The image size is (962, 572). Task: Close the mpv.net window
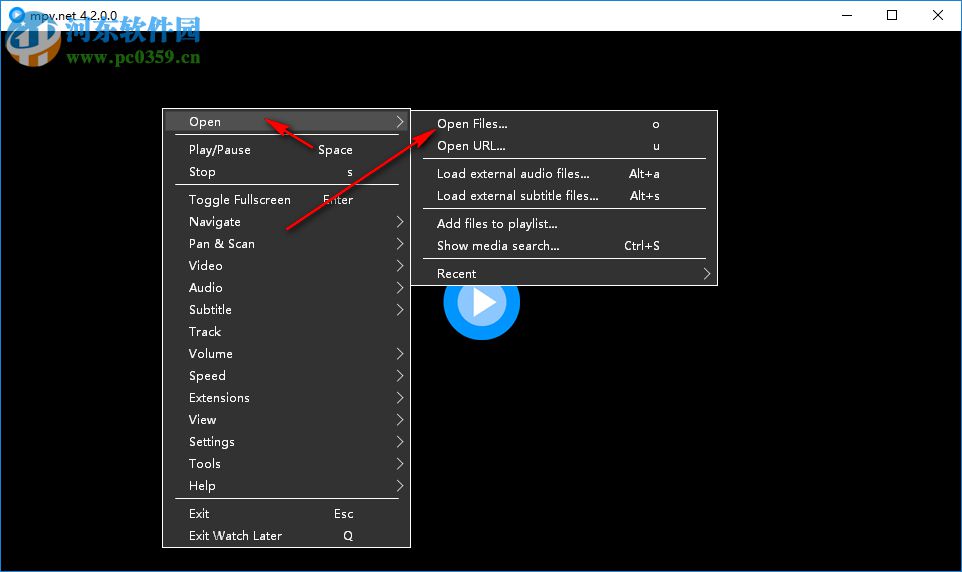point(937,15)
